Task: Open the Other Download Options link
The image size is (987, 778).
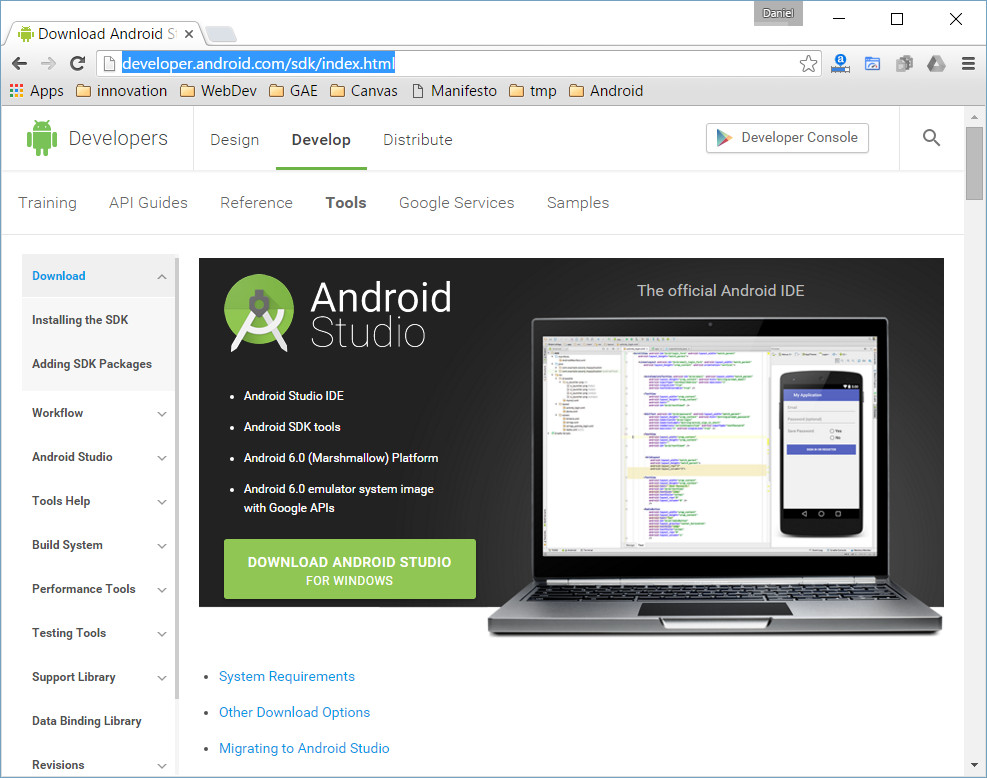Action: pos(295,712)
